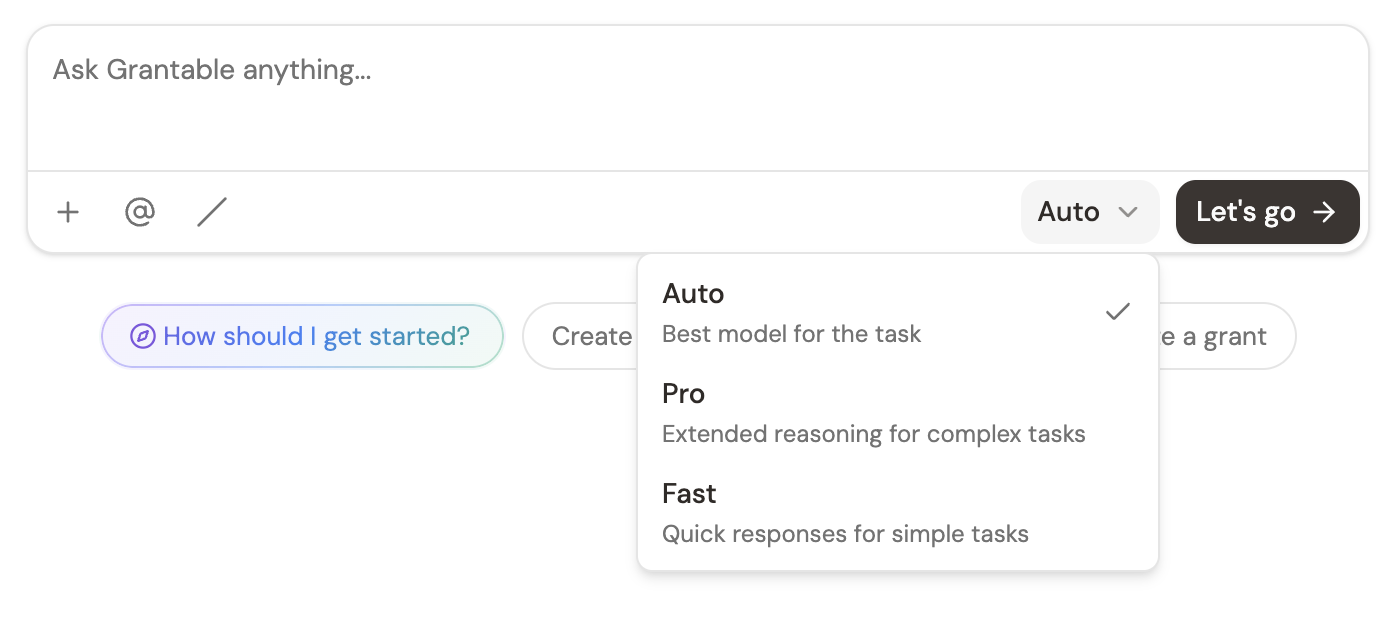Click 'Extended reasoning for complex tasks' text
Viewport: 1398px width, 640px height.
874,434
